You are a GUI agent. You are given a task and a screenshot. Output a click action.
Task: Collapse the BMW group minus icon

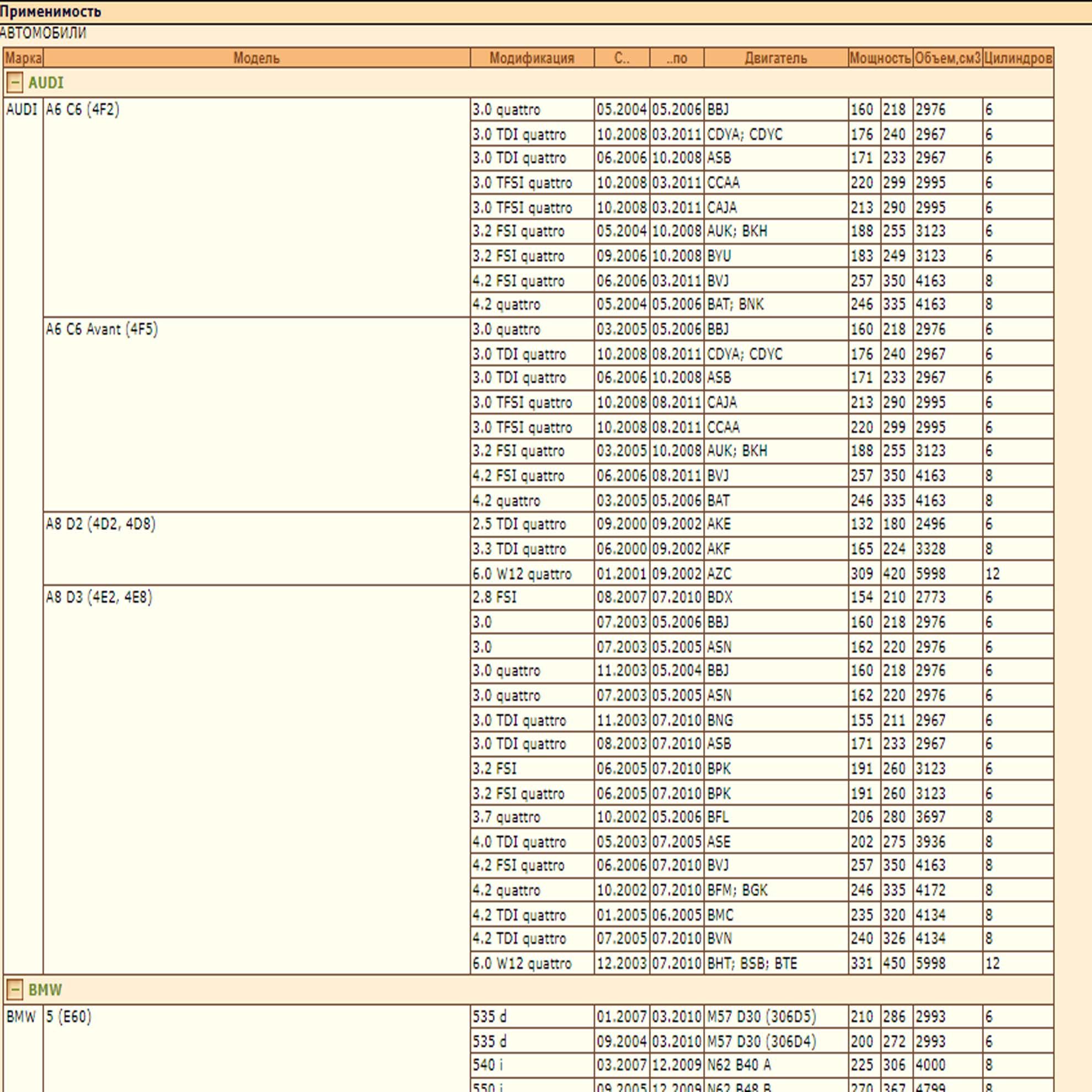(15, 990)
